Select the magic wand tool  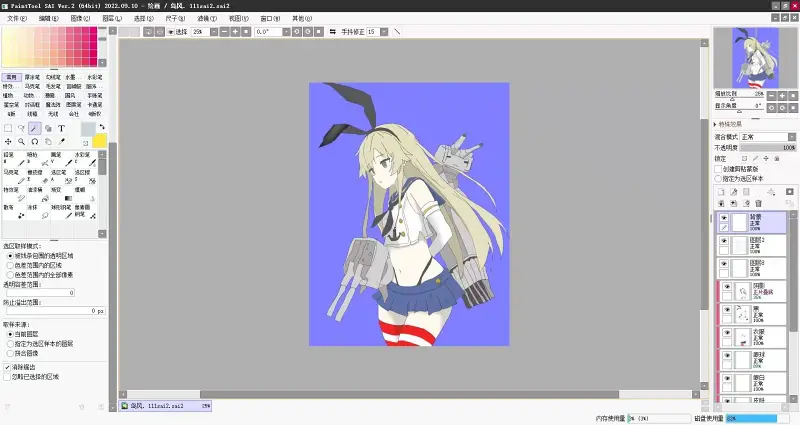(x=35, y=129)
